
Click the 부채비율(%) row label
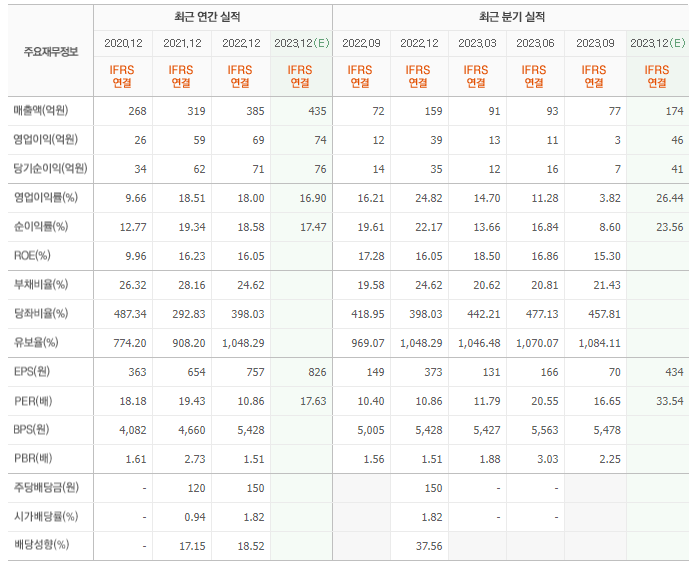click(x=40, y=284)
